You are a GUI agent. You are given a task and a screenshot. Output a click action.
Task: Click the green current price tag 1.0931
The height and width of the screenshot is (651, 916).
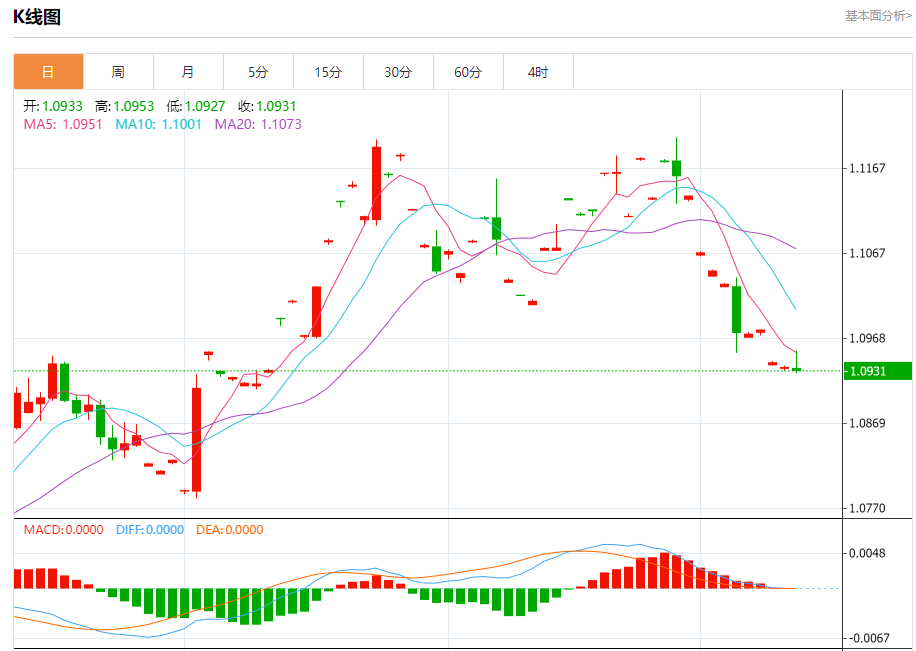(878, 371)
